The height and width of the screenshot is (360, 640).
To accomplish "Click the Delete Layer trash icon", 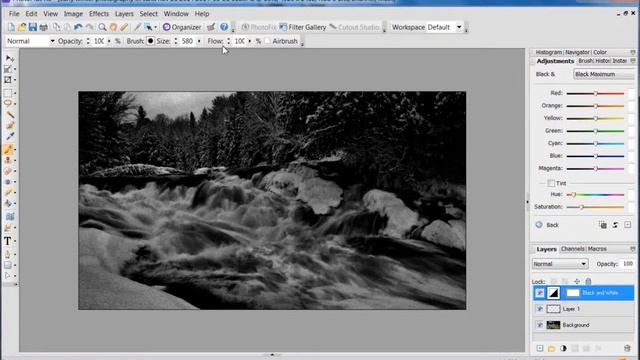I will coord(627,348).
